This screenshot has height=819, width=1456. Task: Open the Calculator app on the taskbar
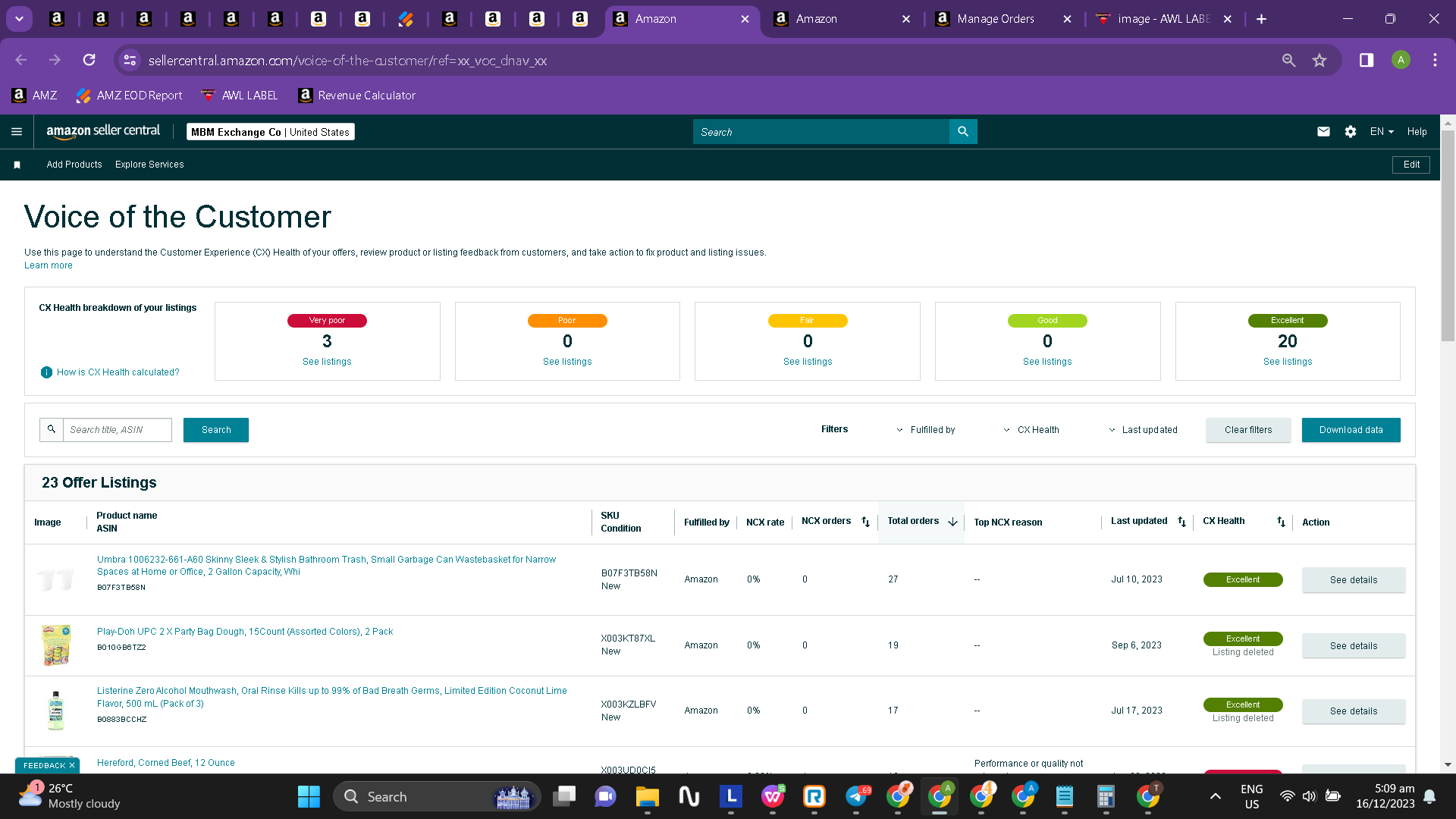[1106, 797]
